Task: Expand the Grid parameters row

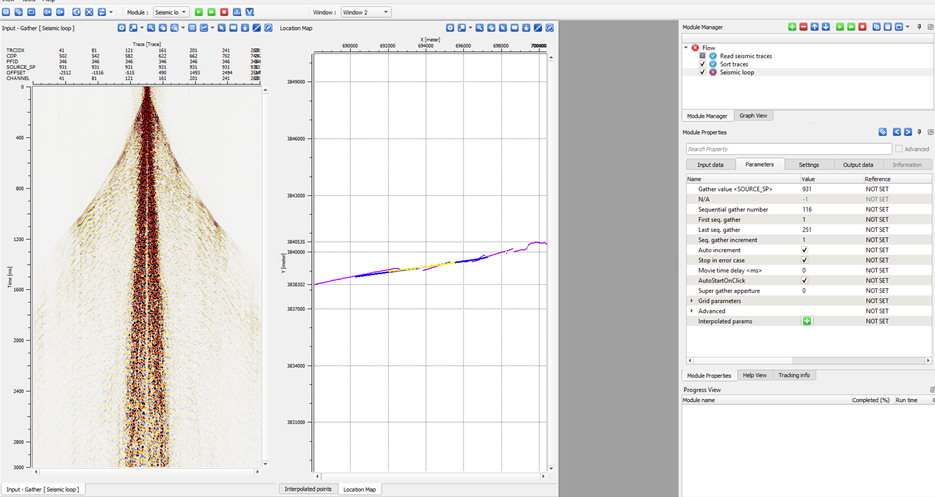Action: click(691, 301)
